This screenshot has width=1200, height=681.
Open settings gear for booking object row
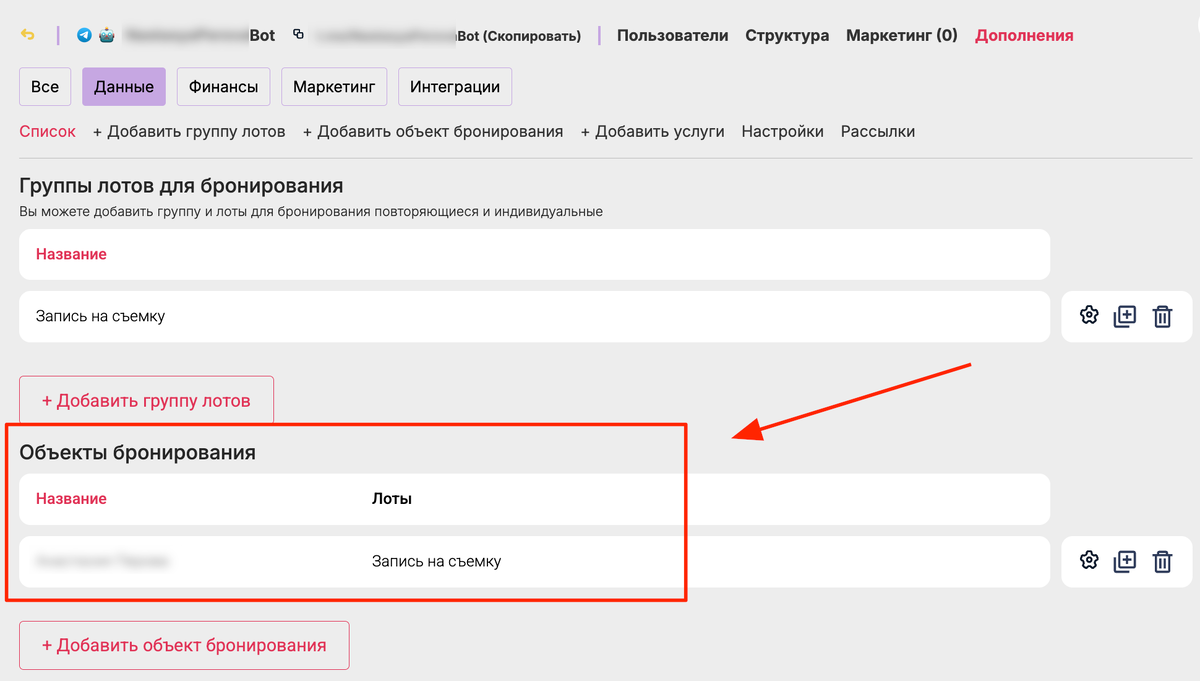(x=1089, y=561)
